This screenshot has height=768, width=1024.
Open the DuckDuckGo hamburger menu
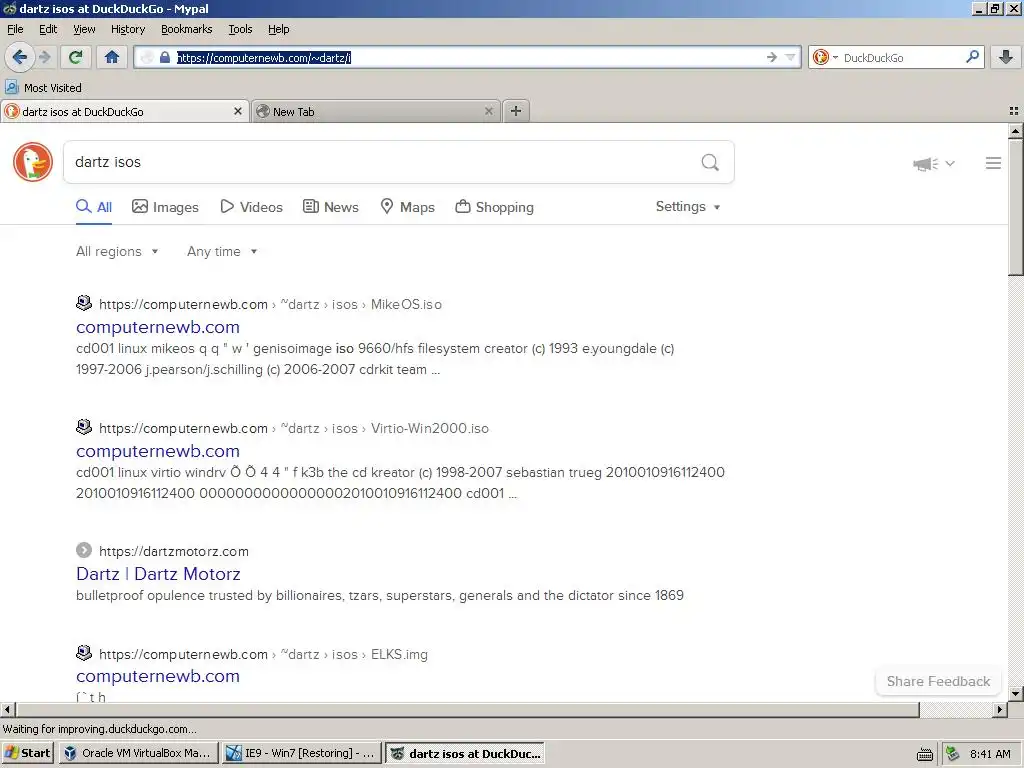[993, 163]
